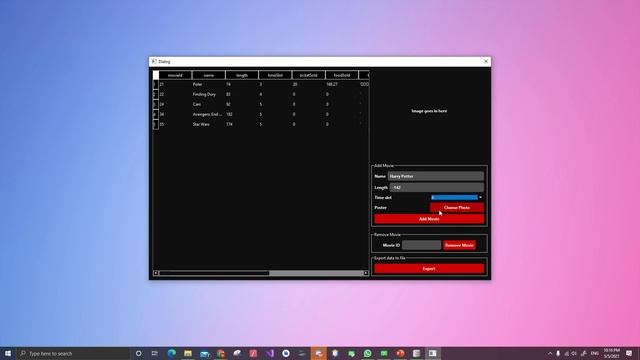640x360 pixels.
Task: Click the taskbar clock
Action: pyautogui.click(x=611, y=353)
